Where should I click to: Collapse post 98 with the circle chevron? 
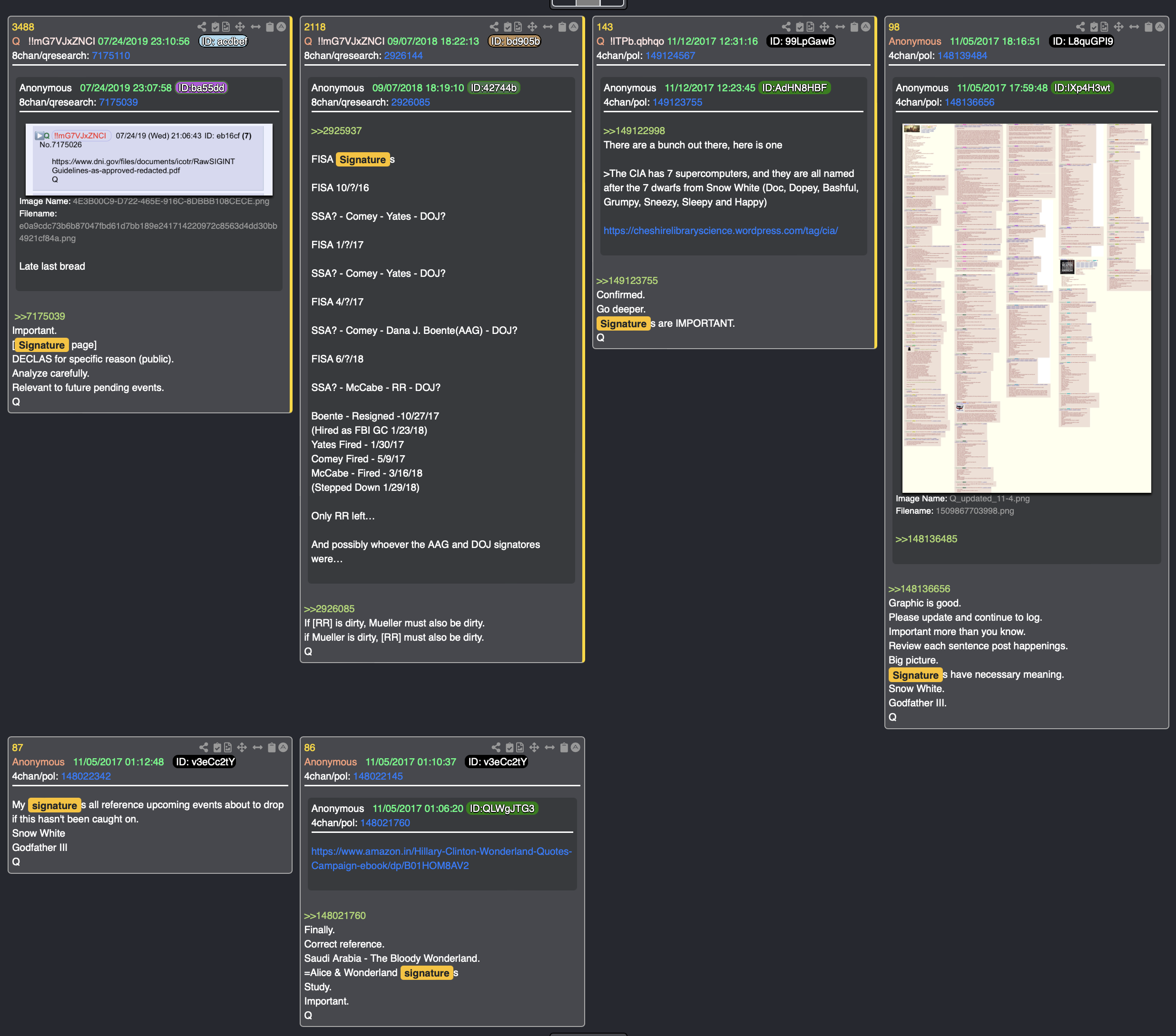[1160, 27]
